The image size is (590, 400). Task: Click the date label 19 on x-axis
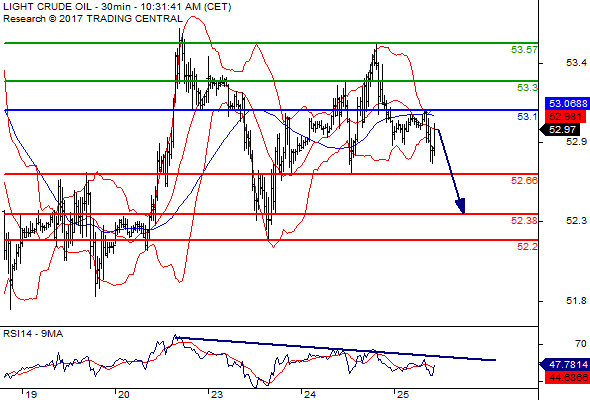coord(31,395)
